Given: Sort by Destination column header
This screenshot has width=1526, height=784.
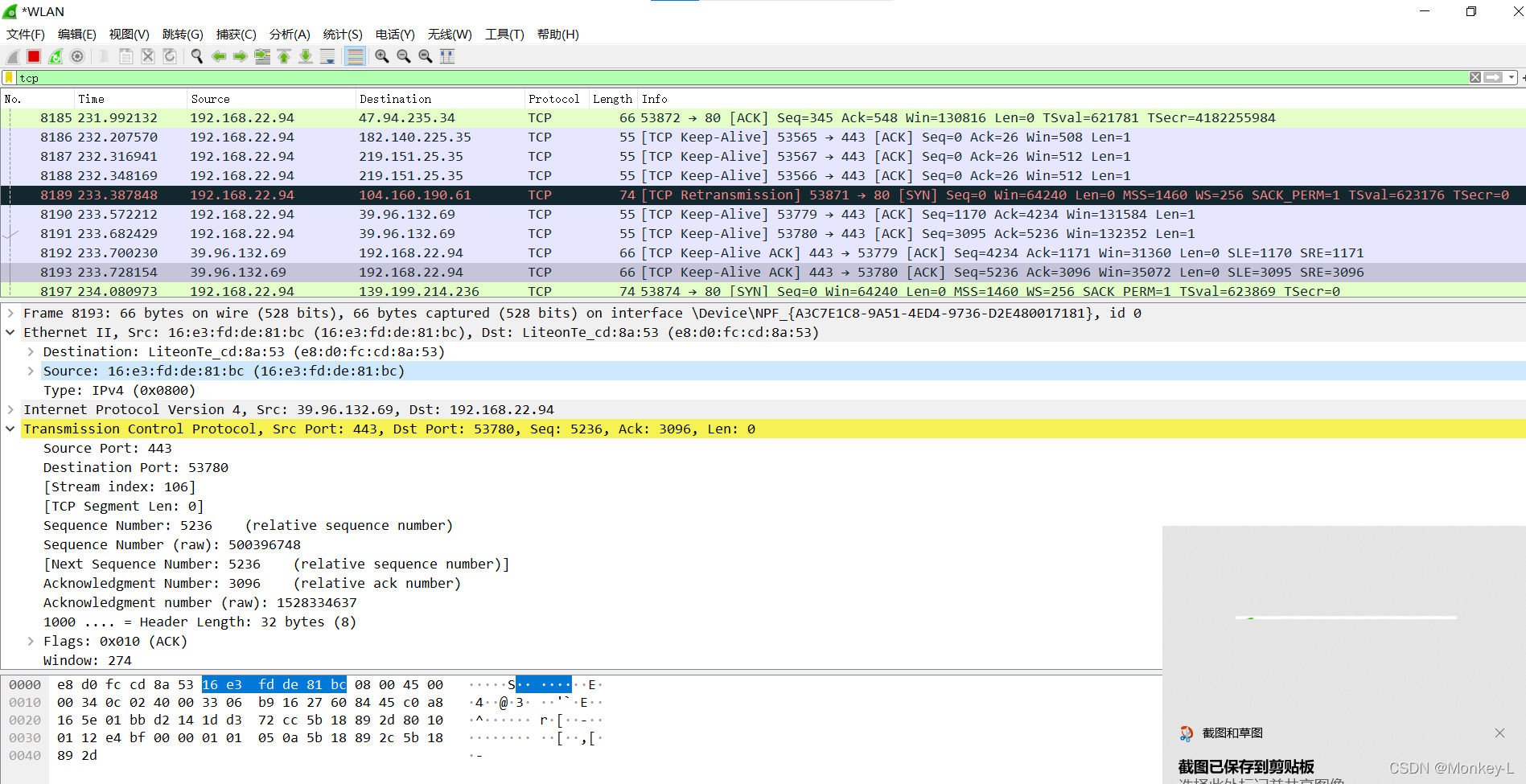Looking at the screenshot, I should pyautogui.click(x=440, y=99).
